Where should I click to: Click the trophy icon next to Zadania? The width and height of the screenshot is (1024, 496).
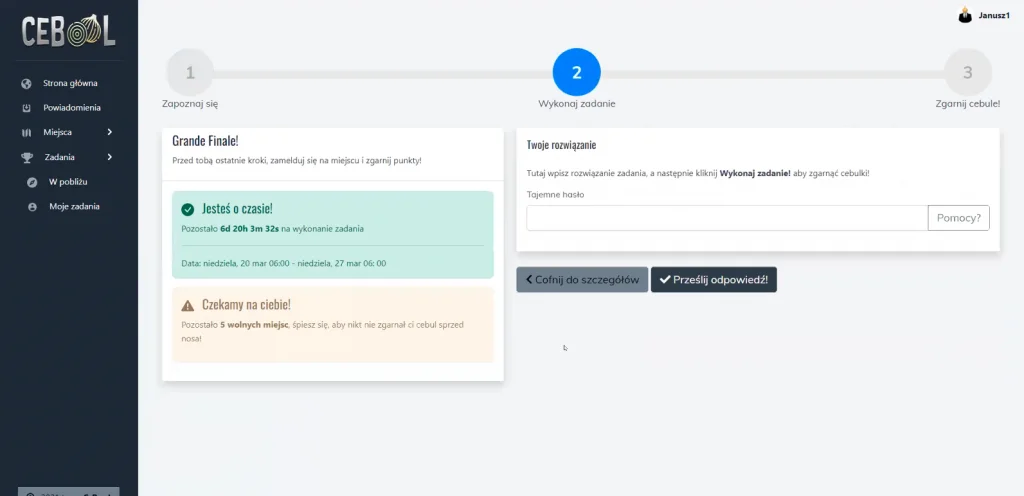(27, 157)
